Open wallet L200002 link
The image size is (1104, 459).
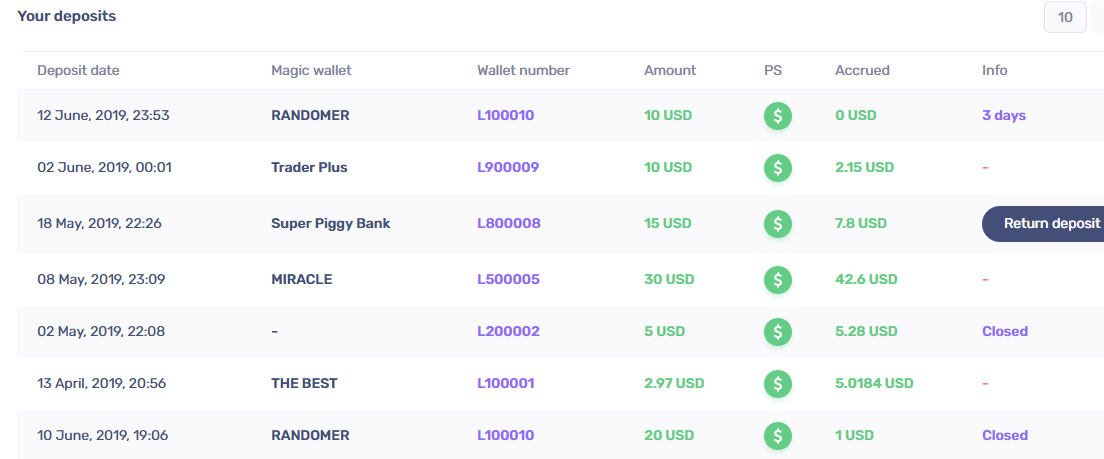click(508, 331)
